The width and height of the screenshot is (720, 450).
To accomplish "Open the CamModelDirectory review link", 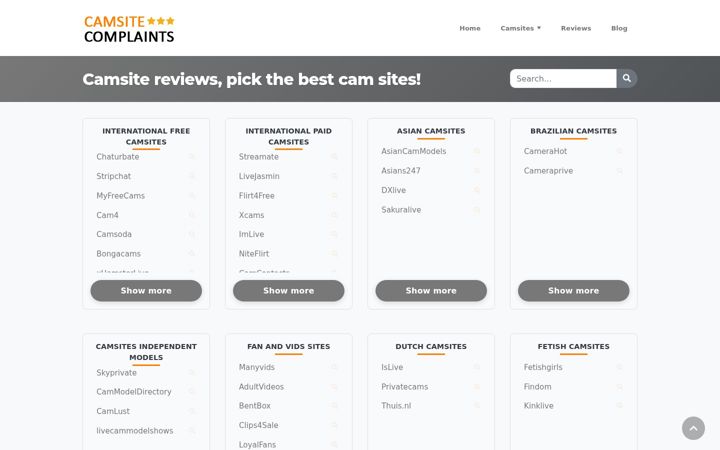I will click(134, 392).
